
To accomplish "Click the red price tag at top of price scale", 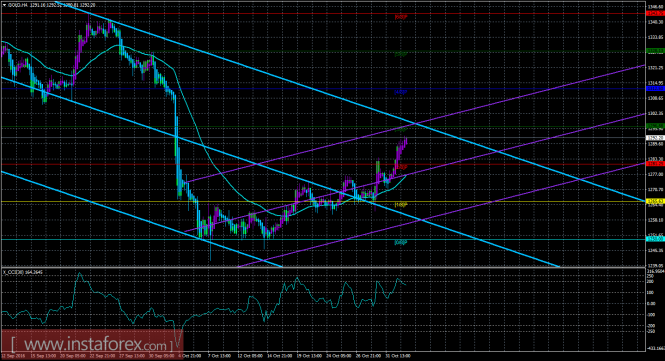I will coord(654,14).
